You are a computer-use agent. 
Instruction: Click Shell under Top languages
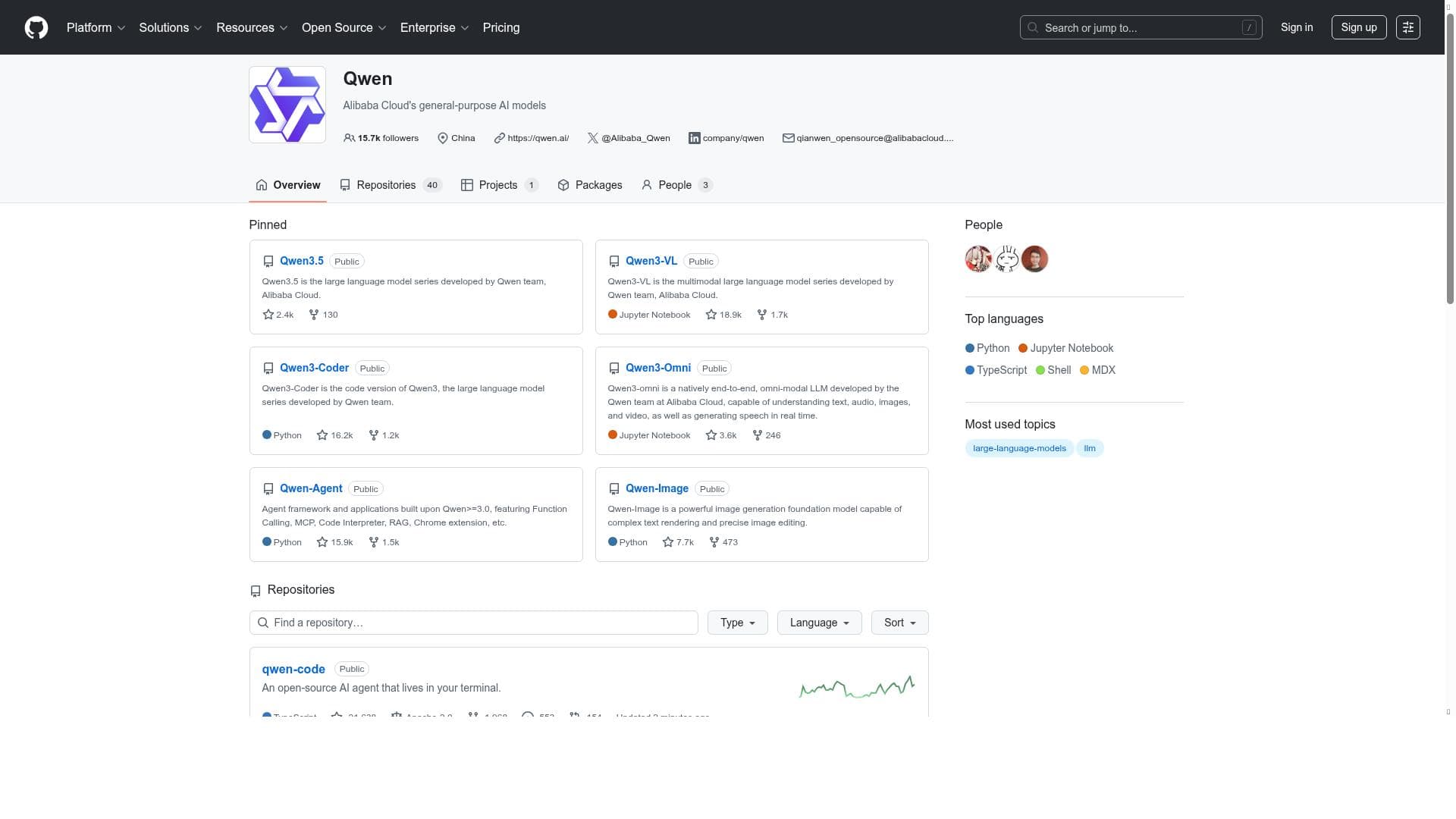click(x=1053, y=370)
